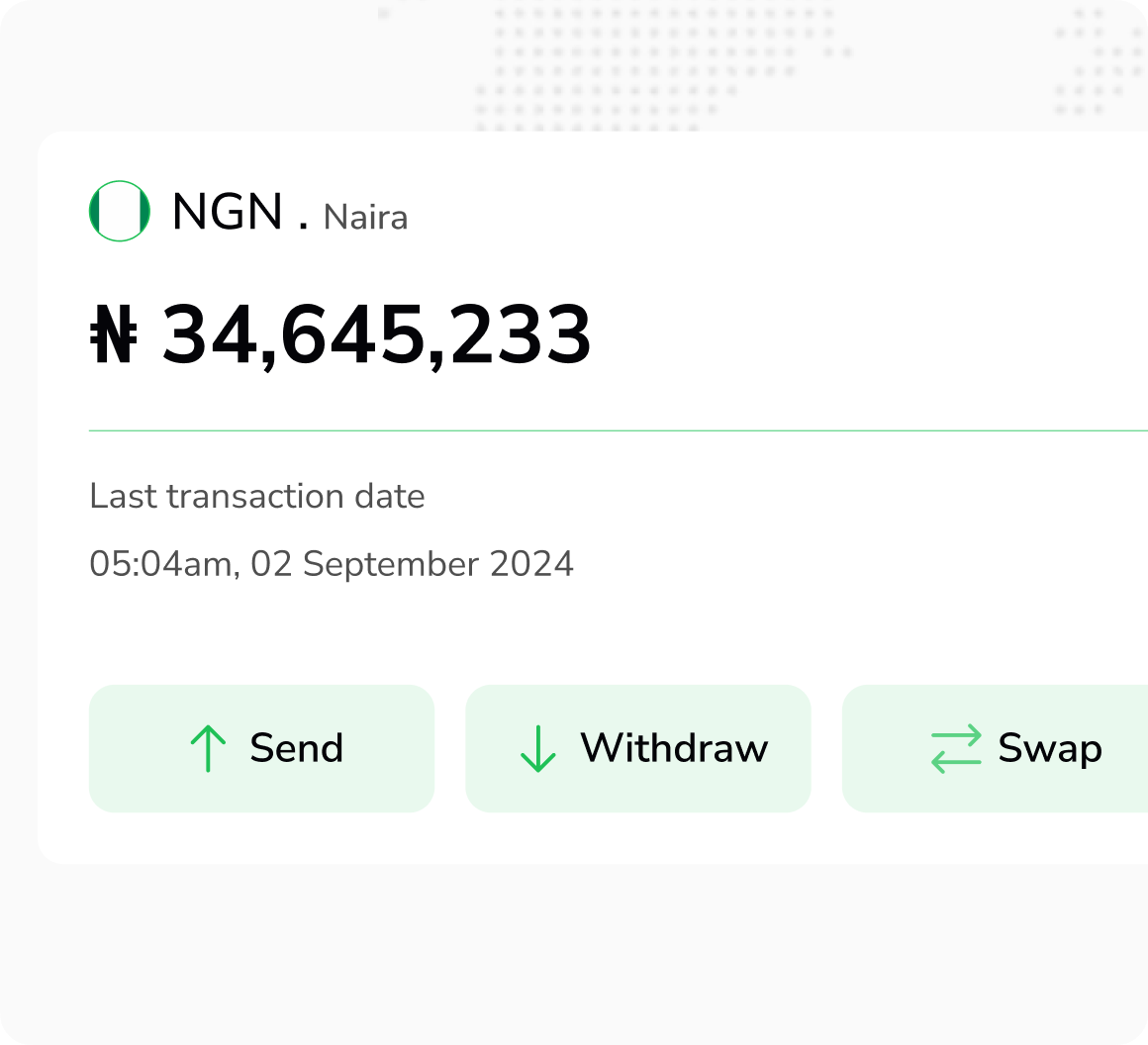
Task: Click the down arrow icon on Withdraw
Action: (x=537, y=748)
